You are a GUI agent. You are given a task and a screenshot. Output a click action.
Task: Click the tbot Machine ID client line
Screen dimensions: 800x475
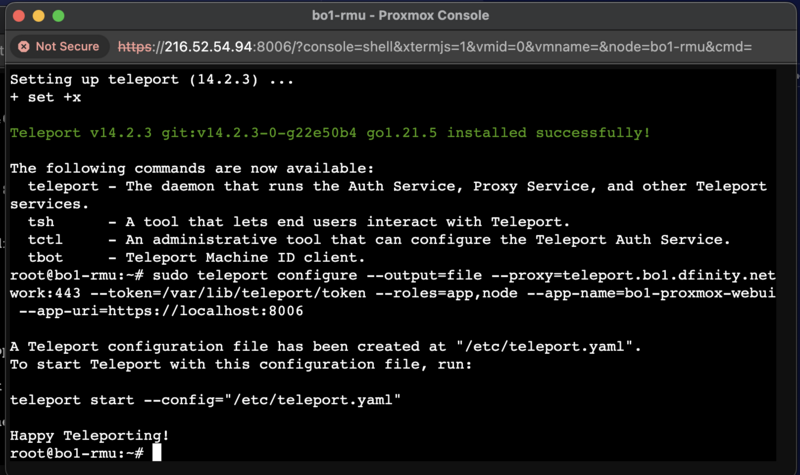click(196, 258)
